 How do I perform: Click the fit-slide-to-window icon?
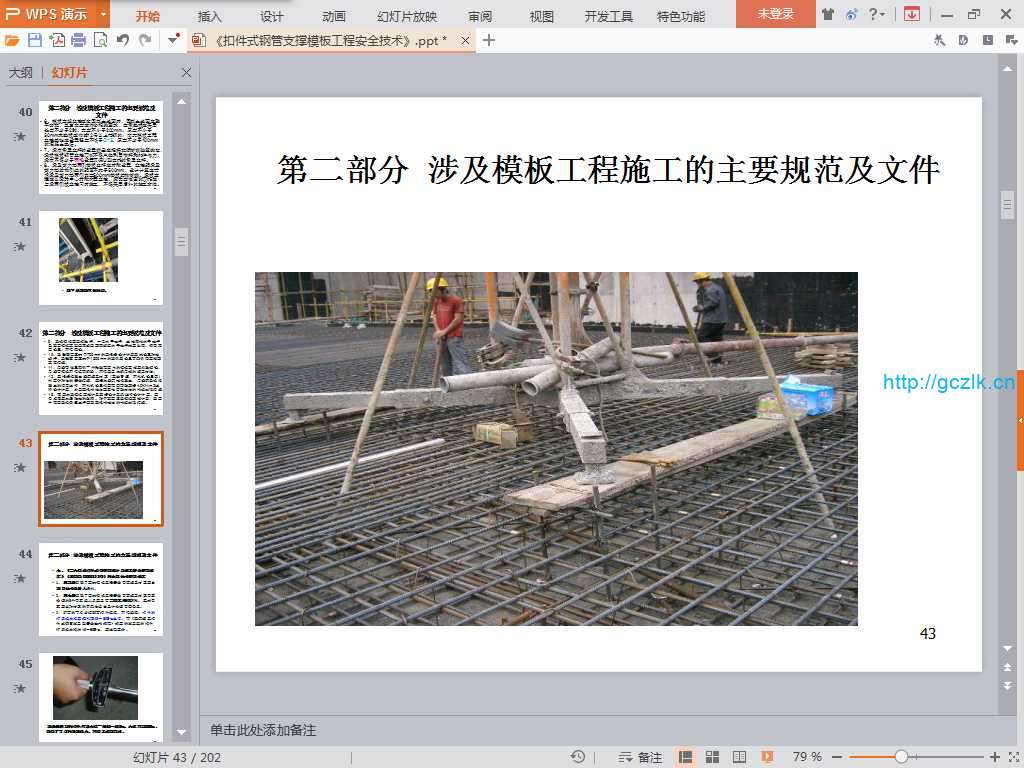1012,757
